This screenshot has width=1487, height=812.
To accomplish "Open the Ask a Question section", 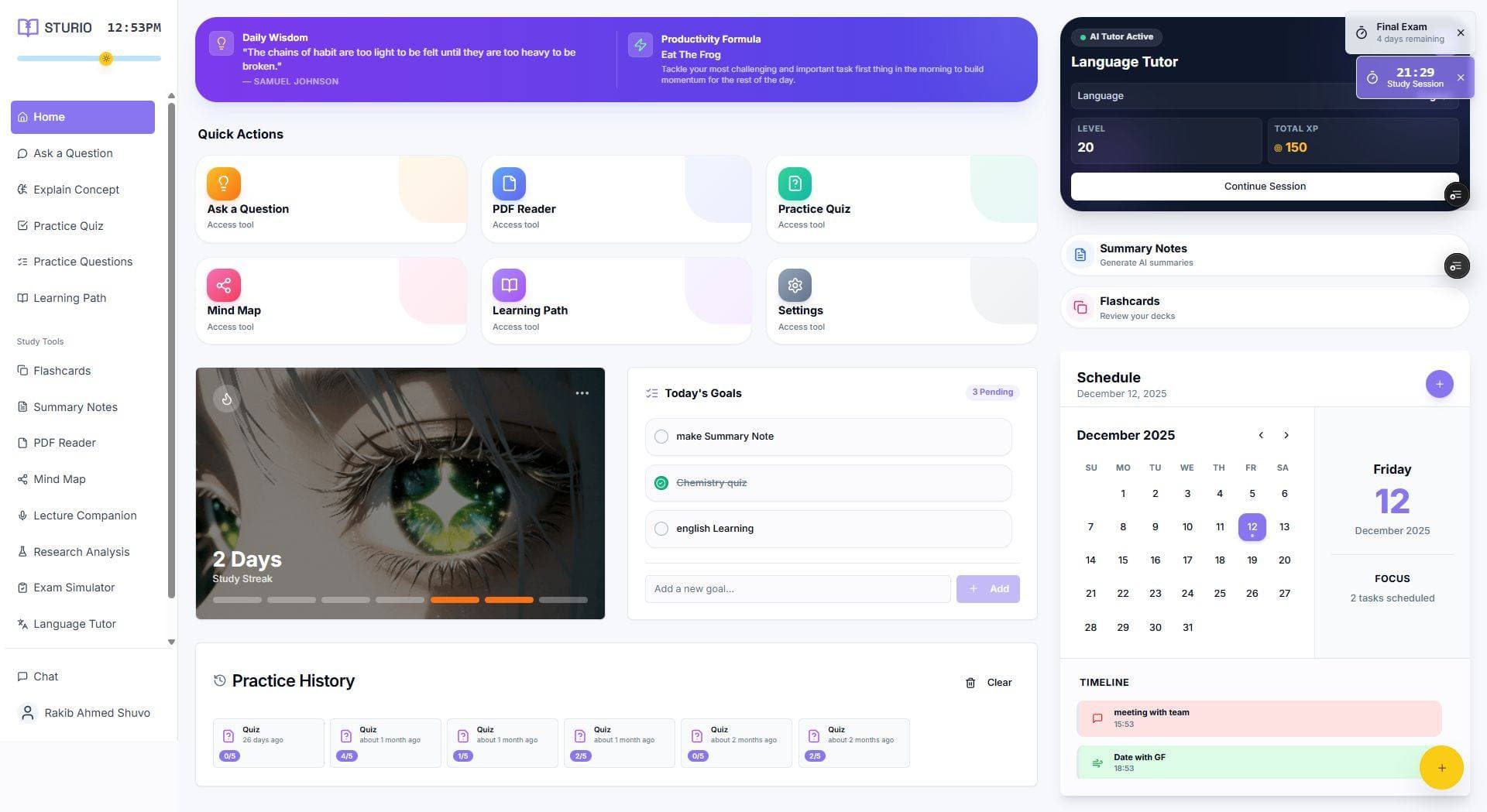I will [x=72, y=153].
